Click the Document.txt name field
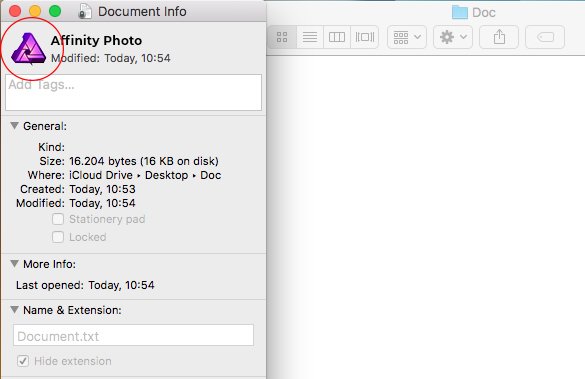The image size is (585, 379). point(134,335)
